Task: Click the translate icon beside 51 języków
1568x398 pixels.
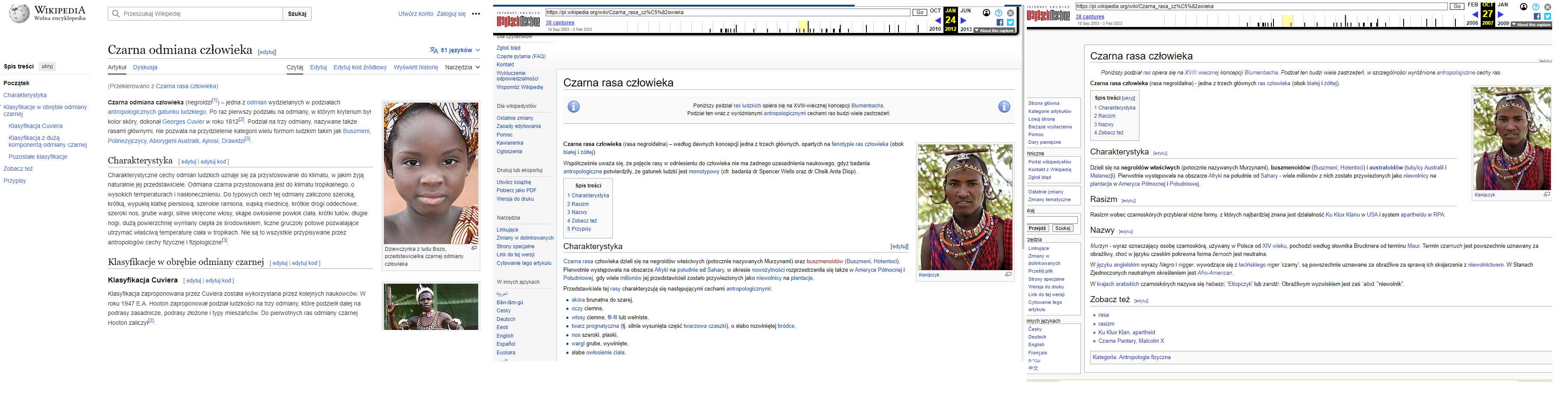Action: click(433, 50)
